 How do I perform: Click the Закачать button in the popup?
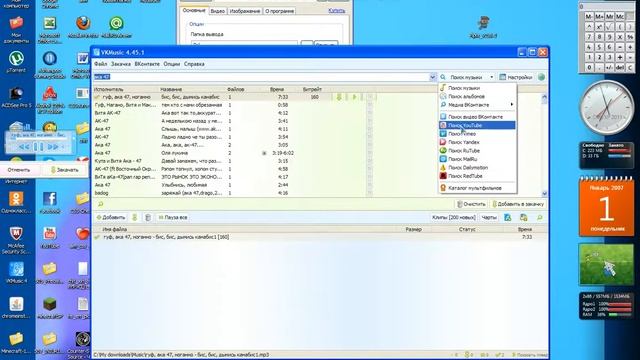pyautogui.click(x=64, y=170)
